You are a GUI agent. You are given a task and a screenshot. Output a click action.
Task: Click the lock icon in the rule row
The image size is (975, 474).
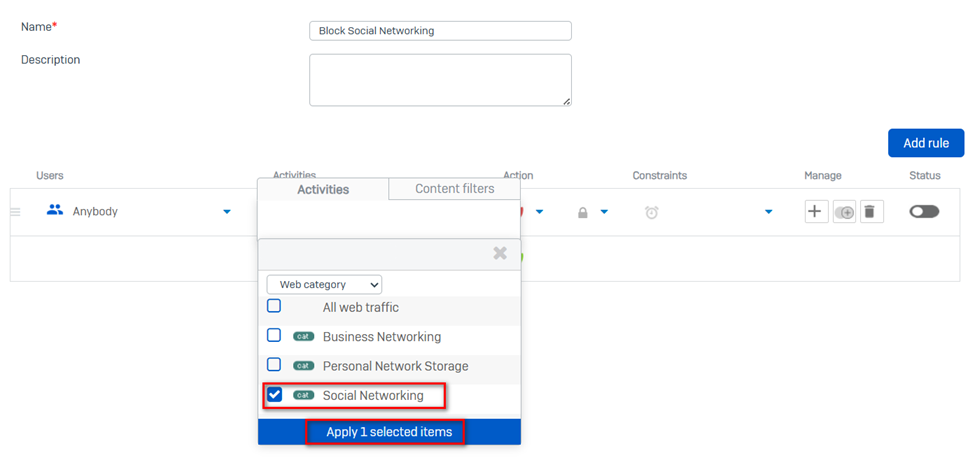tap(582, 213)
